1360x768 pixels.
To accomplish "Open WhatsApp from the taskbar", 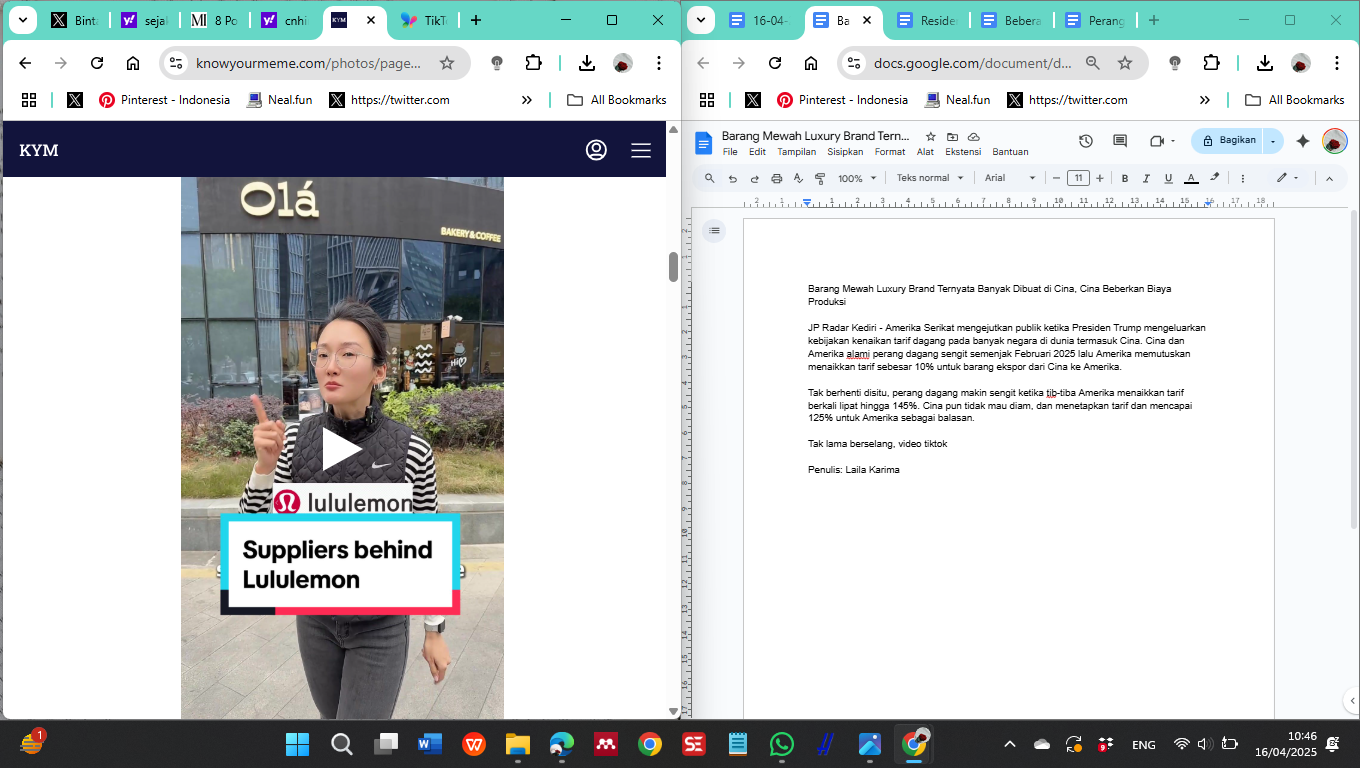I will [781, 744].
